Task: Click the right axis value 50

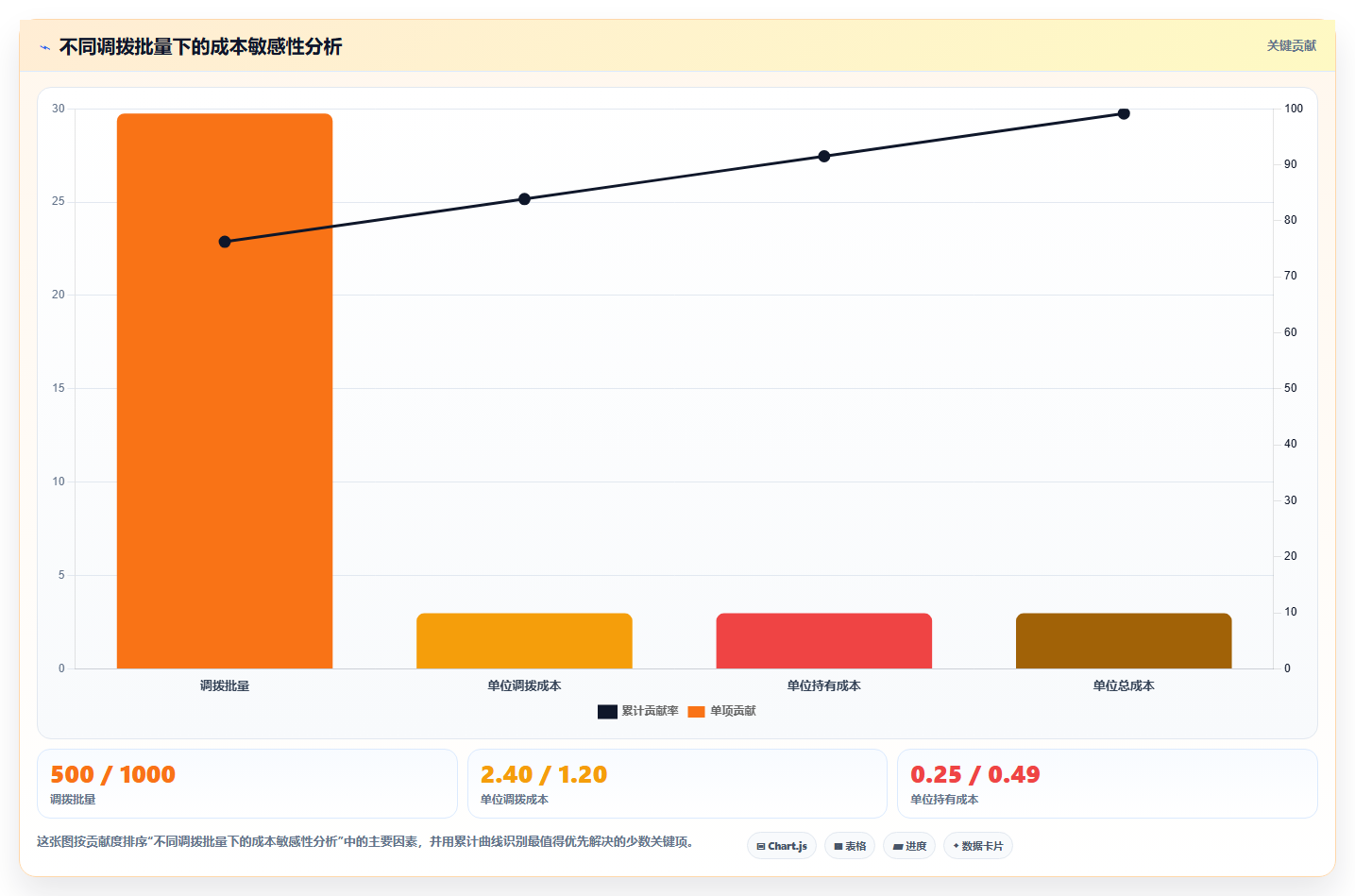Action: [1291, 388]
